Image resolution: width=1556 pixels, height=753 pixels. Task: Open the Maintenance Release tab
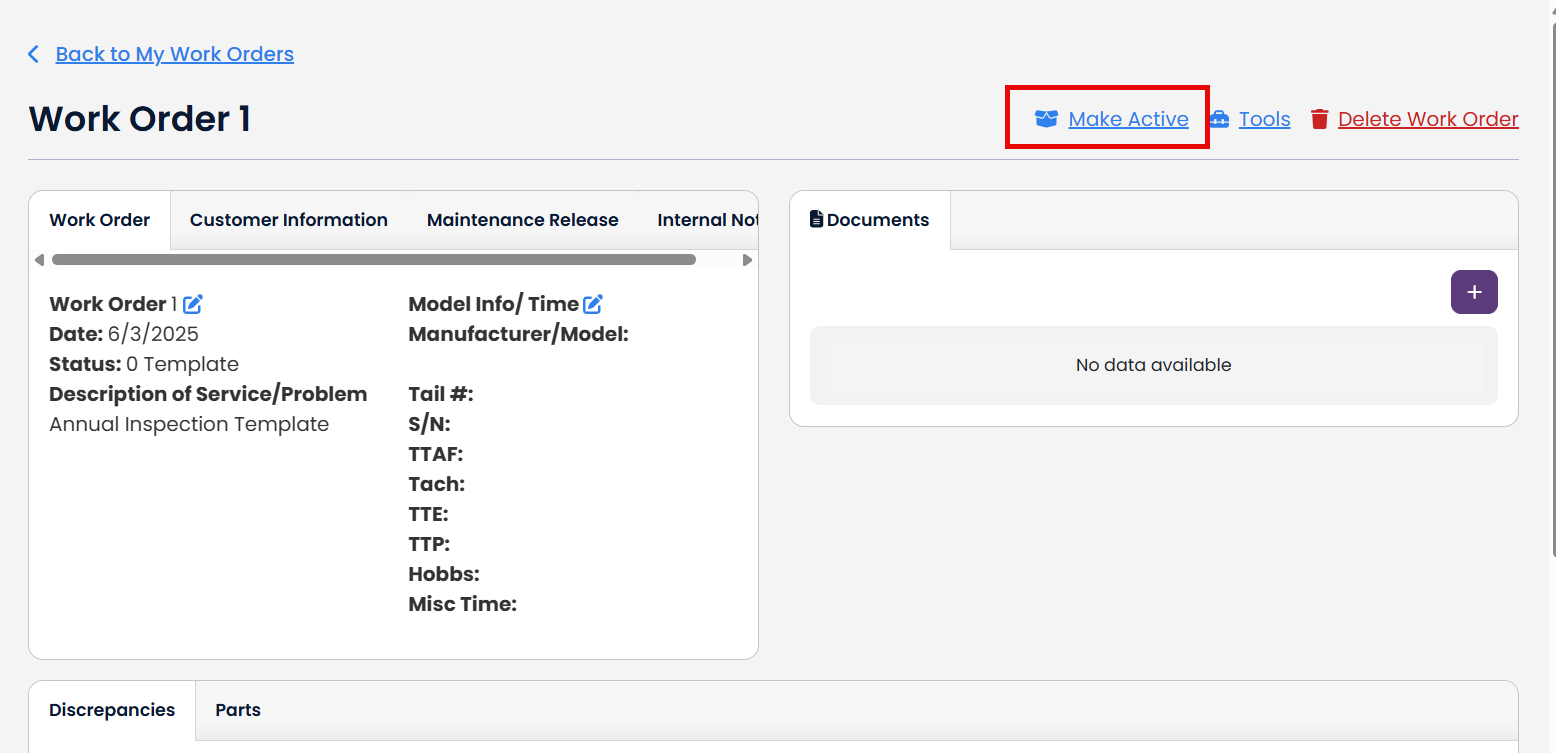point(522,220)
